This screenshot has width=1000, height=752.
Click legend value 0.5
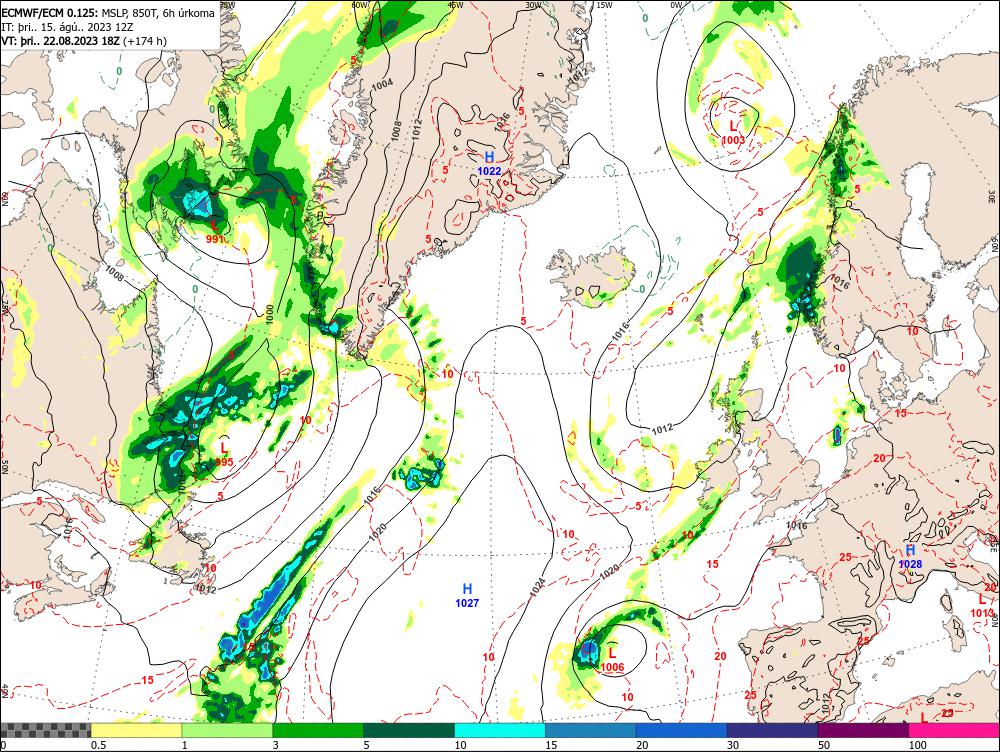pyautogui.click(x=98, y=745)
